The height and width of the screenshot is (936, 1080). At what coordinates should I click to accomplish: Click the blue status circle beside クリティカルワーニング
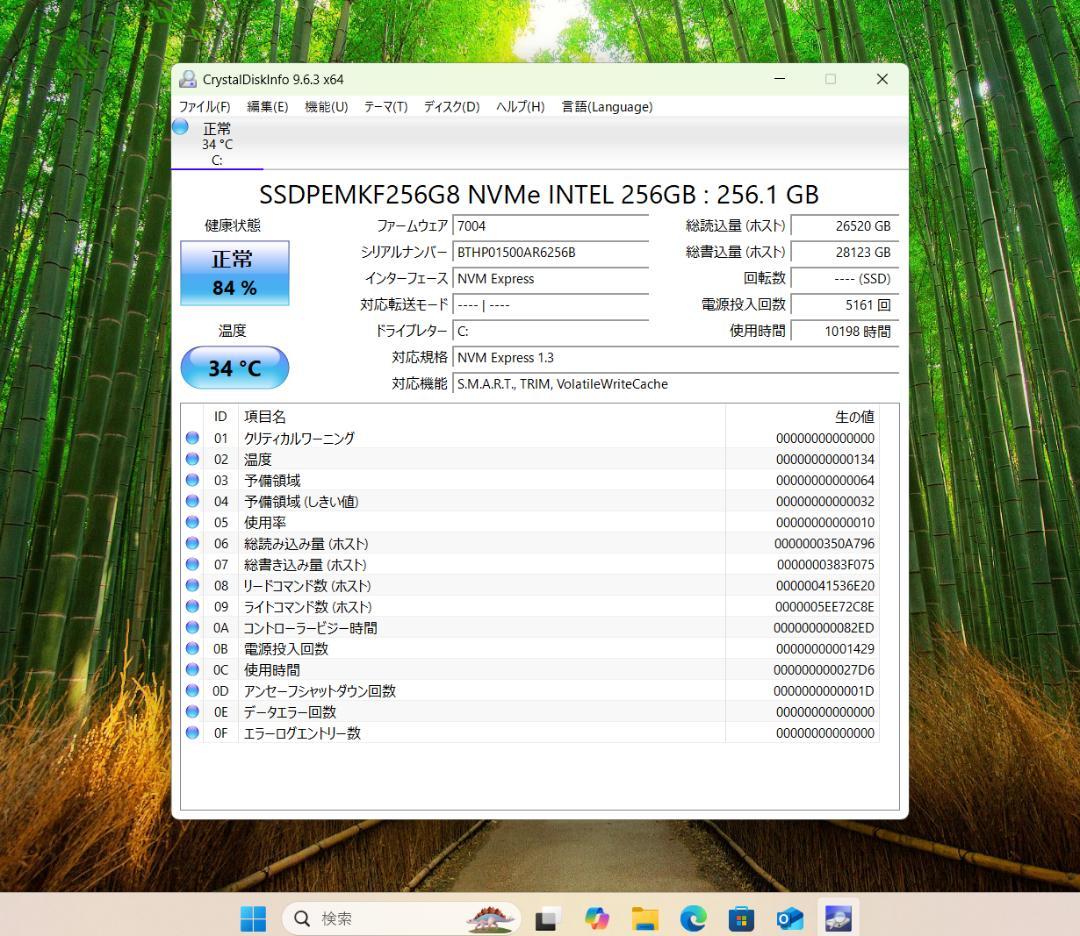[192, 438]
